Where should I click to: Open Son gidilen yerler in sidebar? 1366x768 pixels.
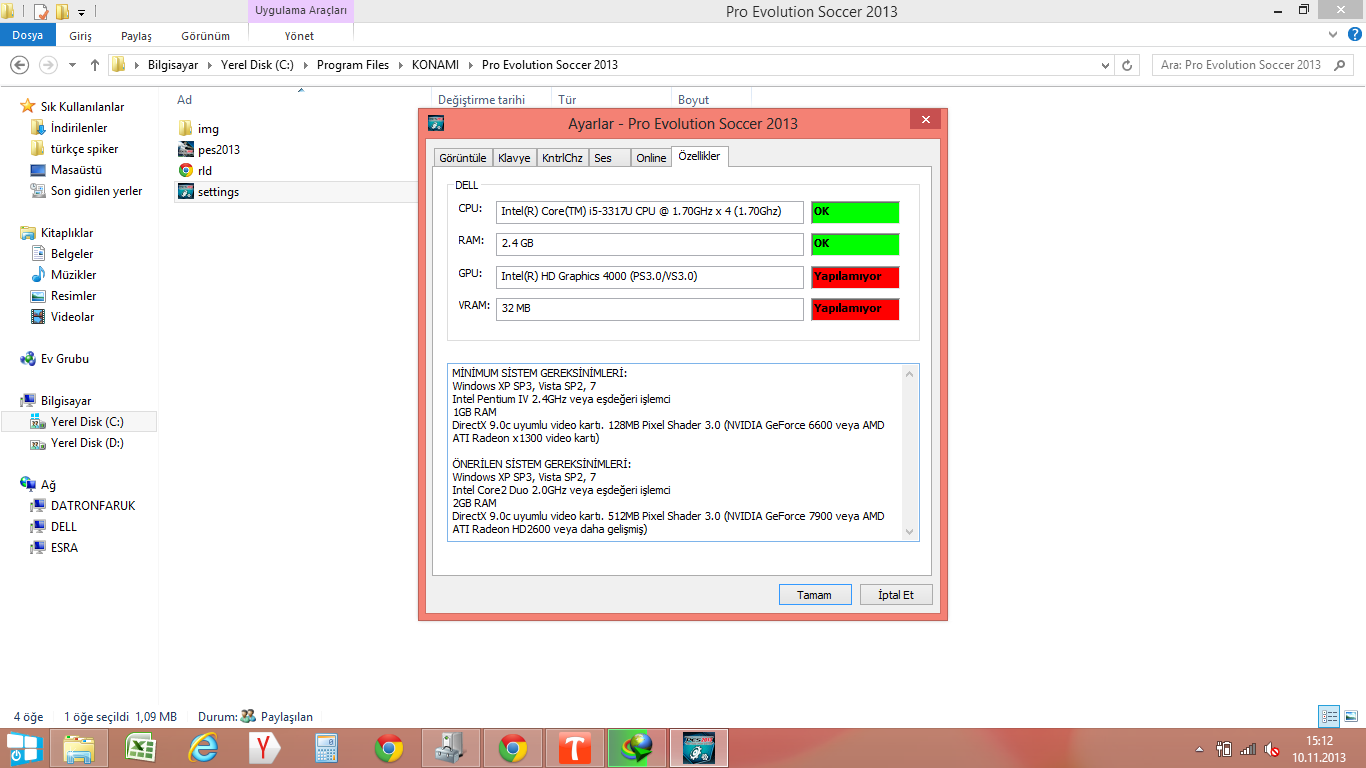coord(96,191)
